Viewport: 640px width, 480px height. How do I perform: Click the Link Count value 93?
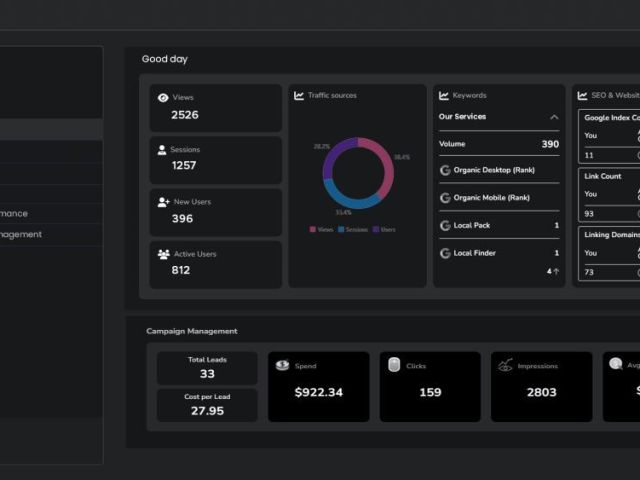click(589, 214)
